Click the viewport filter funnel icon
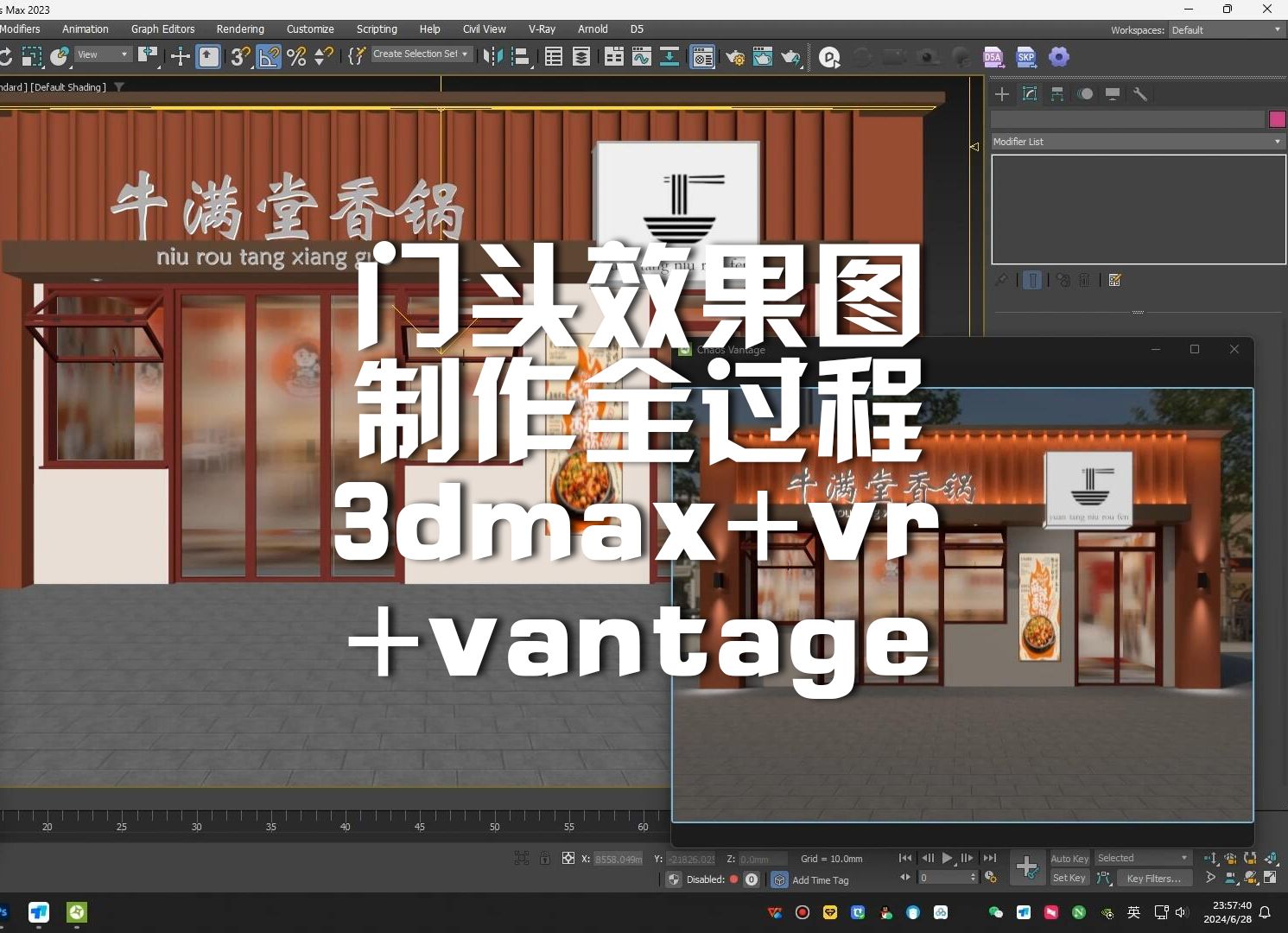The height and width of the screenshot is (933, 1288). (119, 87)
